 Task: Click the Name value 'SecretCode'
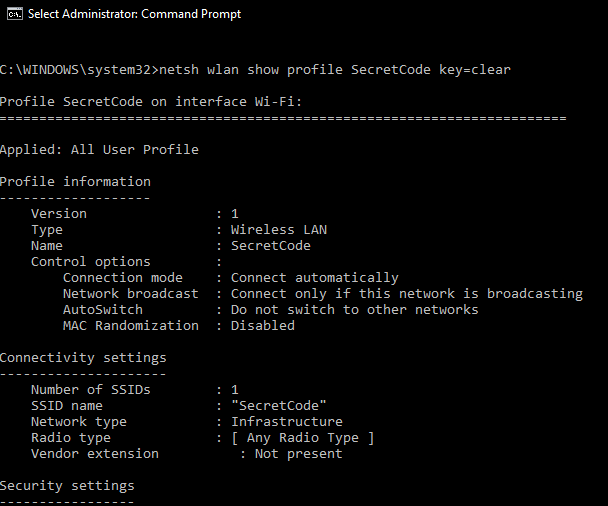coord(271,245)
